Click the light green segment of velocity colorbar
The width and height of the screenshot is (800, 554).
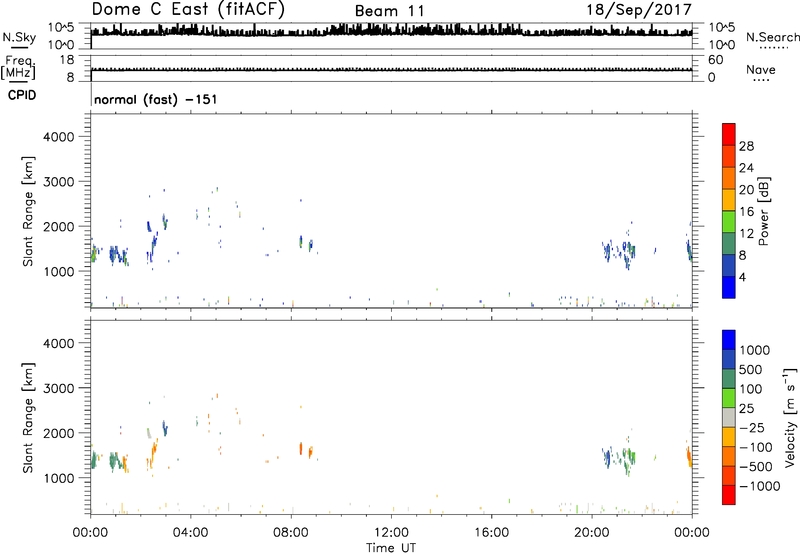point(729,398)
